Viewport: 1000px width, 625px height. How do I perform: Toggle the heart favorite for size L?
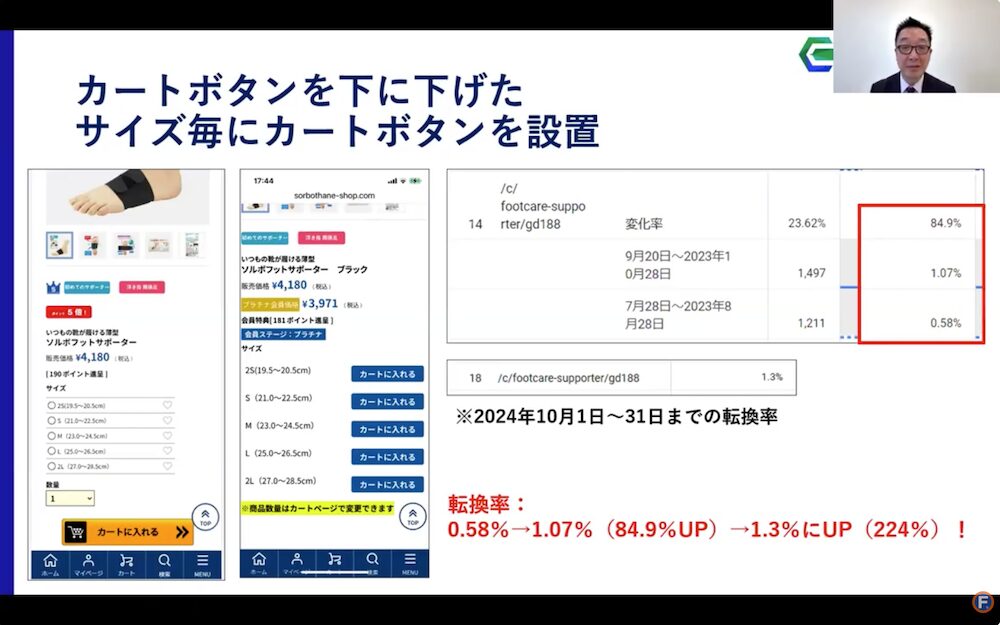(167, 450)
